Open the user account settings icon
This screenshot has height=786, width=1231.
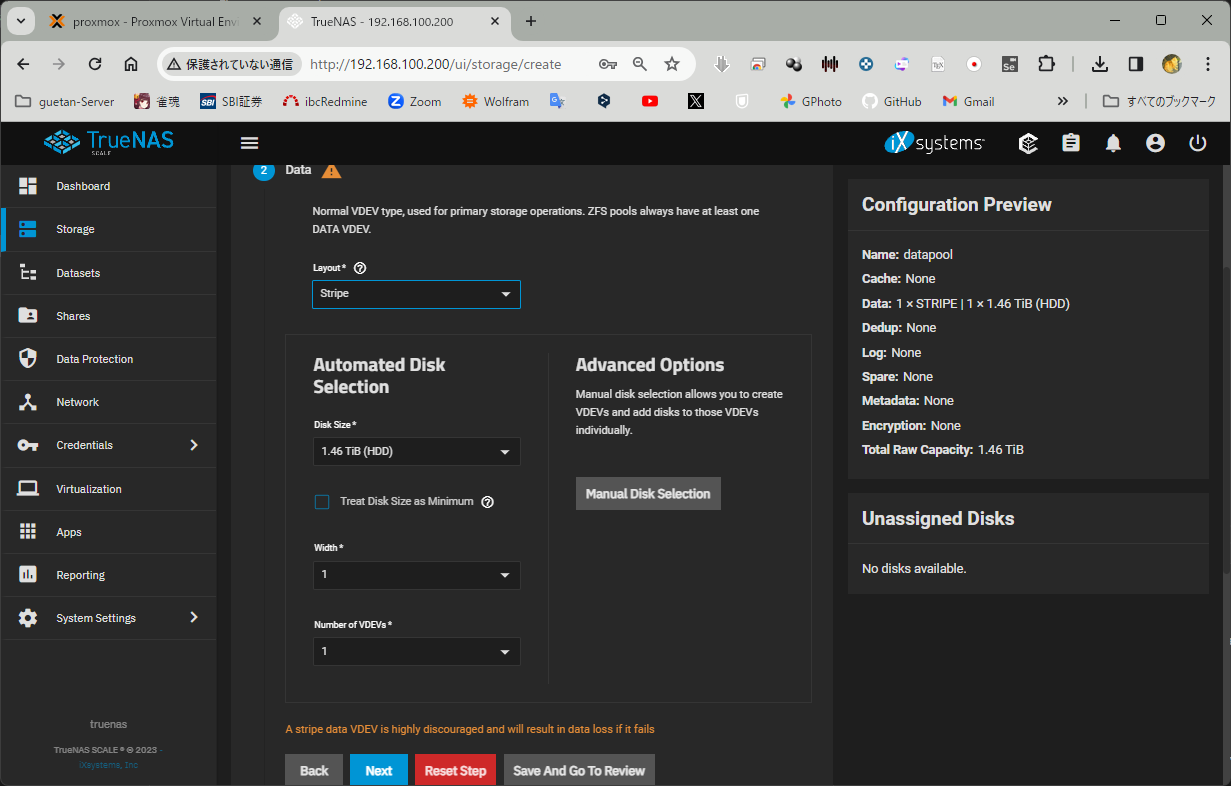1155,143
